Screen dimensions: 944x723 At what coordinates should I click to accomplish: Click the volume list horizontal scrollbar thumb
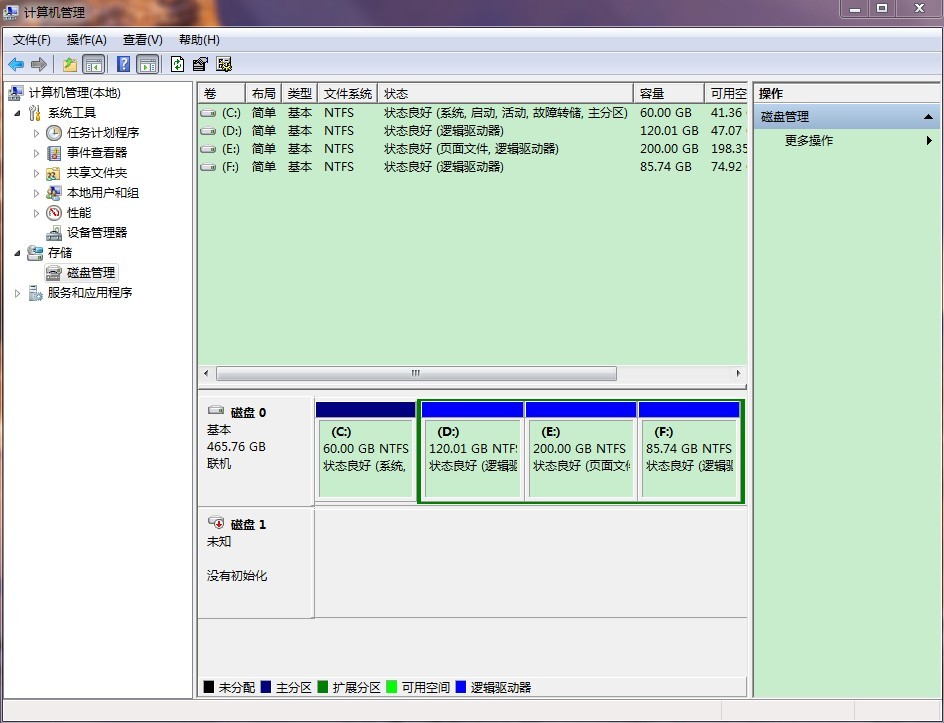pyautogui.click(x=416, y=373)
